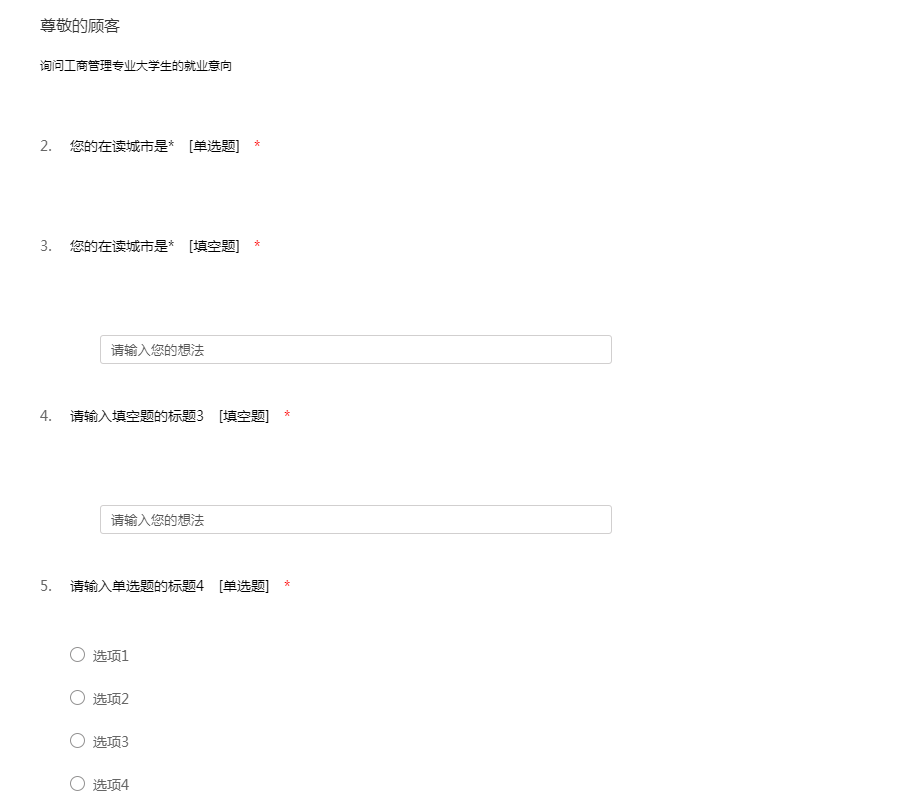
Task: Click the 选项2 label text
Action: [111, 699]
